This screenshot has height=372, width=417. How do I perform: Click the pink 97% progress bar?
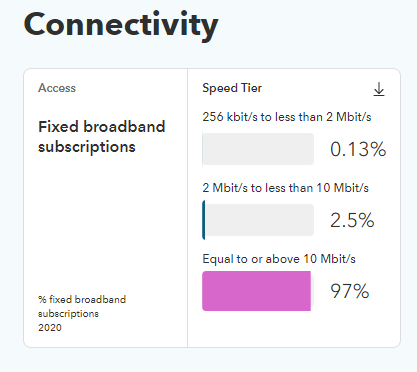258,291
